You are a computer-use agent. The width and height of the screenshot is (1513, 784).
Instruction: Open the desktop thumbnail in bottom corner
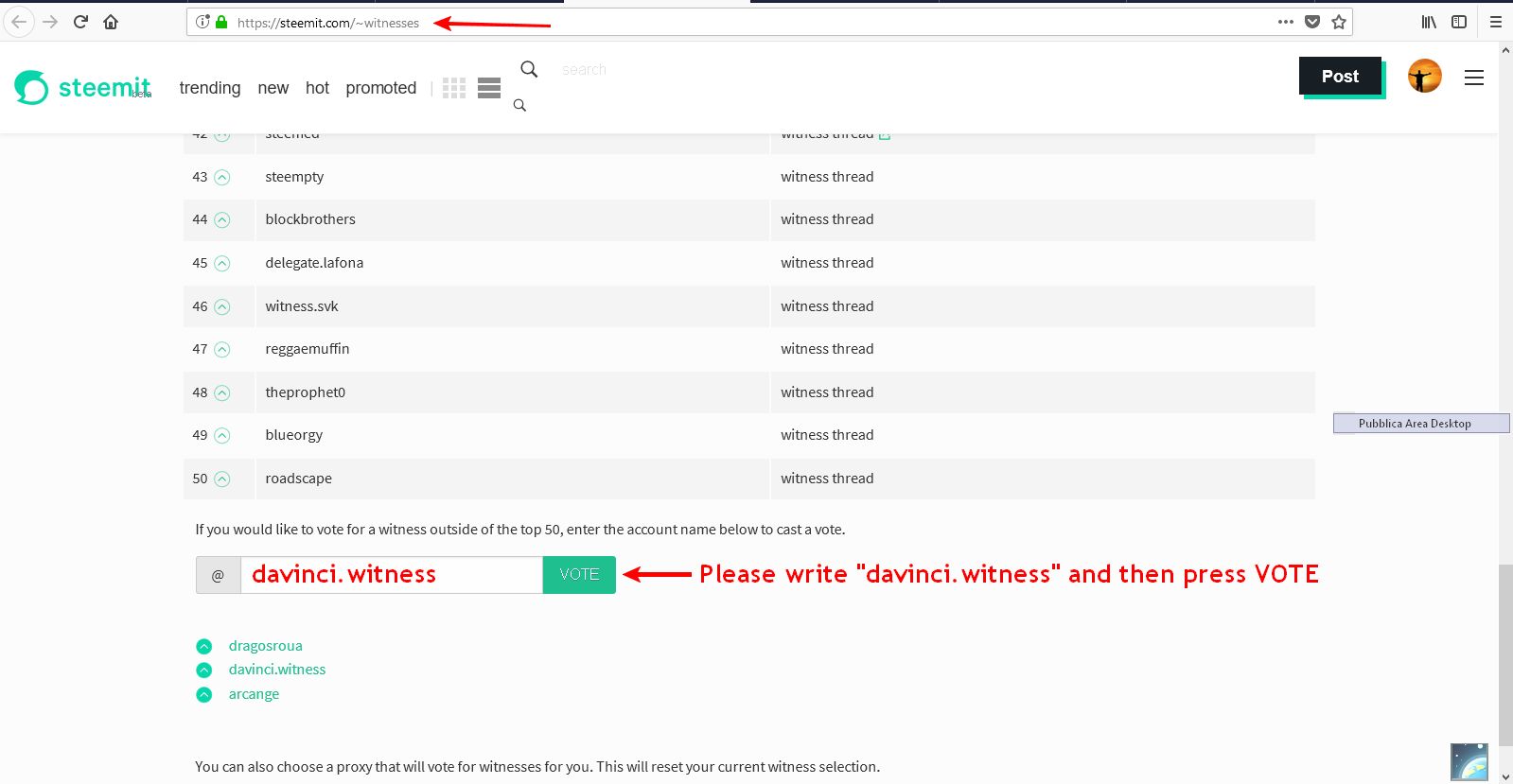[1469, 762]
